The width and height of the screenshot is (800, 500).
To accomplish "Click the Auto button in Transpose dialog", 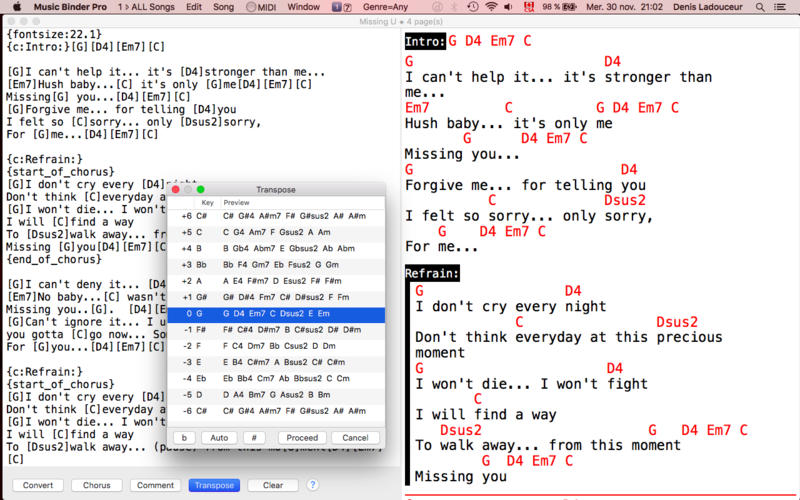I will tap(219, 438).
